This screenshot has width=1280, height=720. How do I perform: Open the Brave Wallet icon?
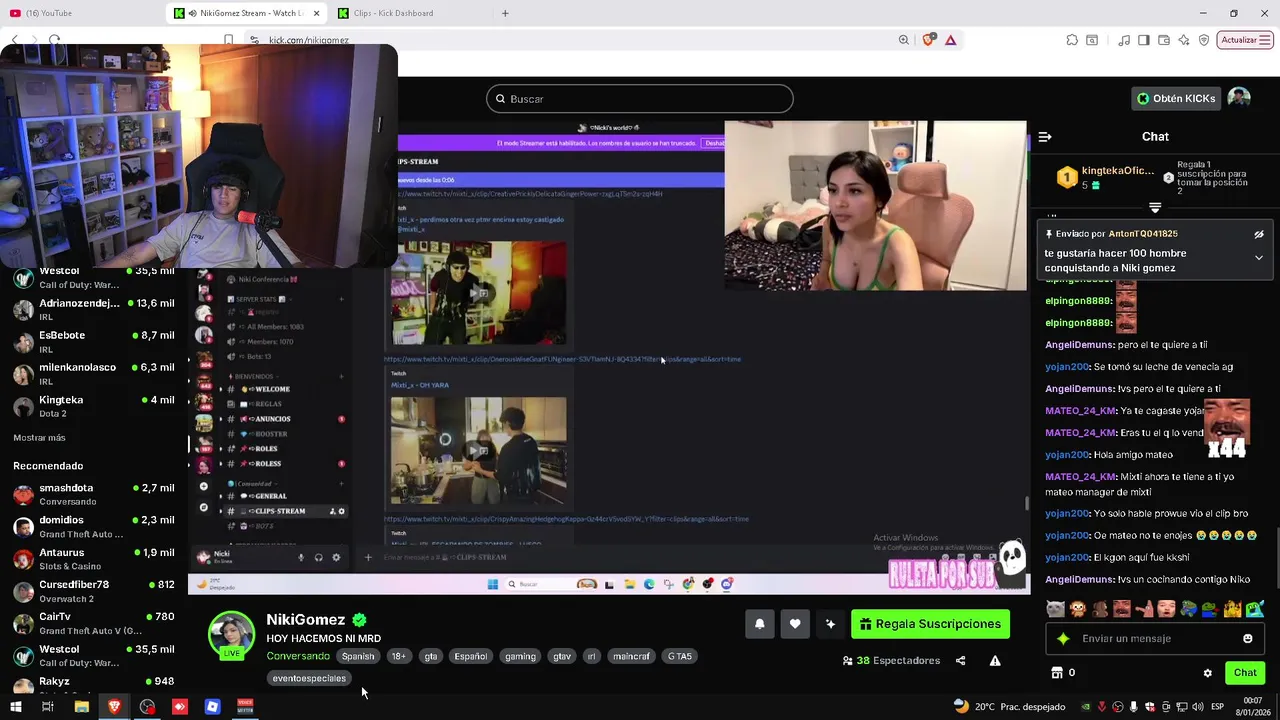(x=1164, y=40)
